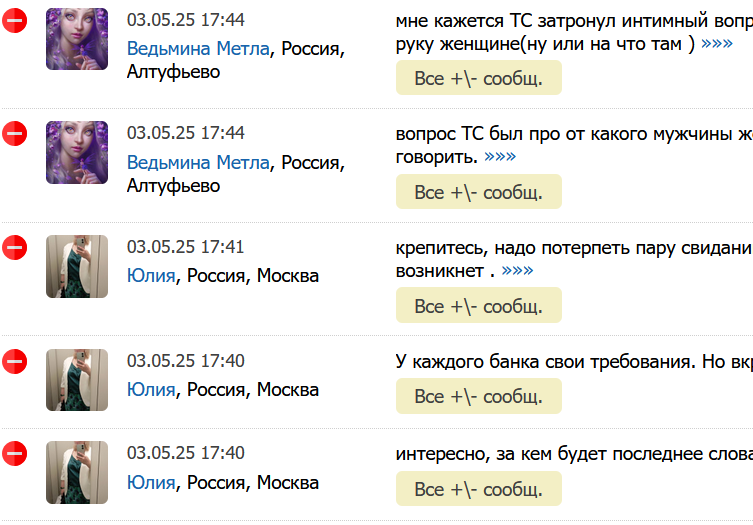The width and height of the screenshot is (753, 525).
Task: Expand the "крепитесь, надо потерпеть" message via »»»
Action: click(x=517, y=271)
